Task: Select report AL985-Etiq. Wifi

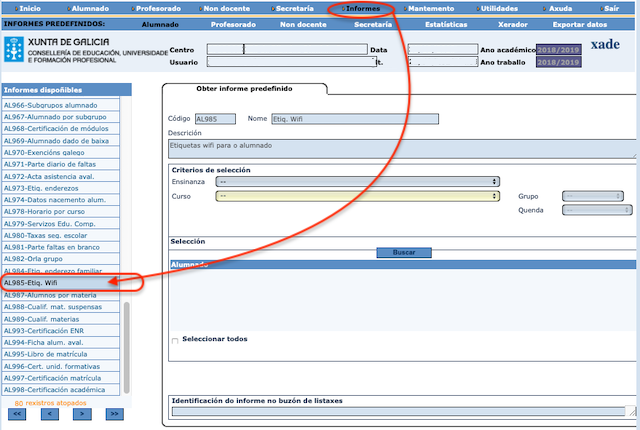Action: pyautogui.click(x=61, y=283)
